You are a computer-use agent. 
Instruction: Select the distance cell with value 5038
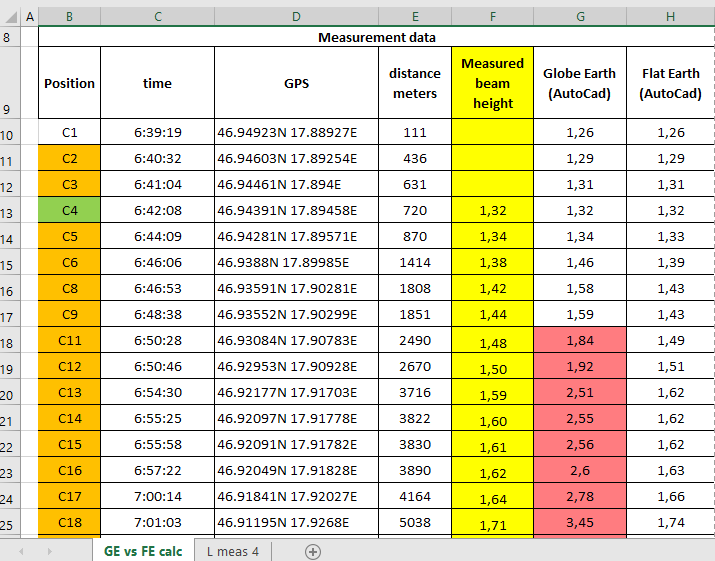[415, 522]
